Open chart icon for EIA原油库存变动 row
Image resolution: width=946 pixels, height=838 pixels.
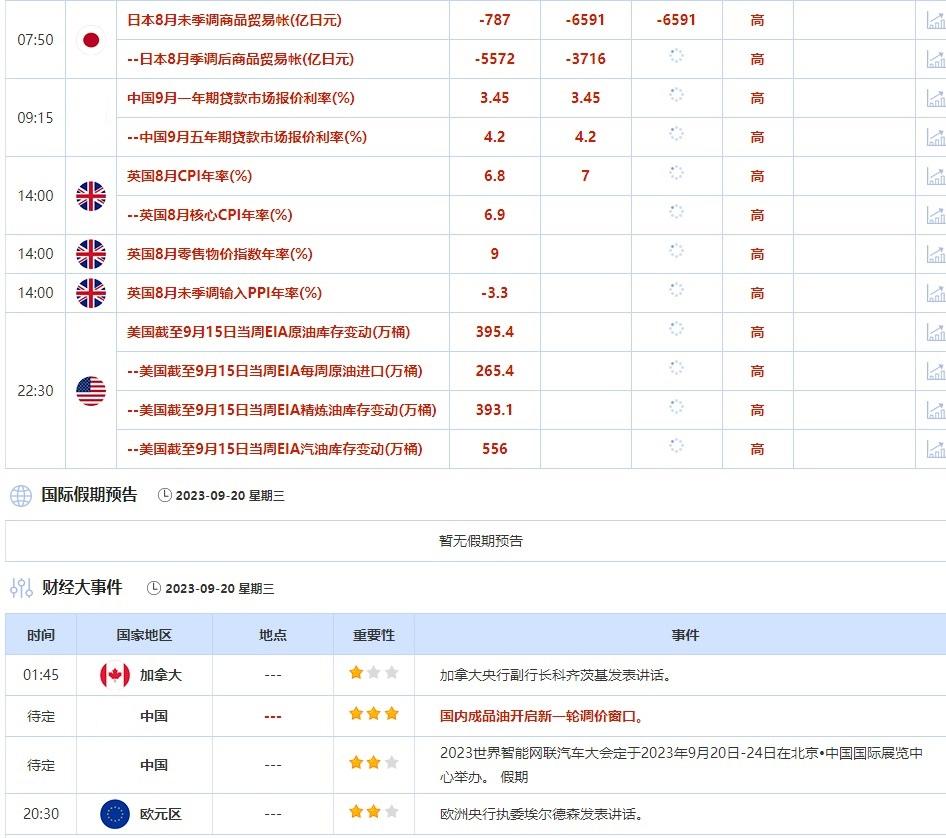click(936, 332)
